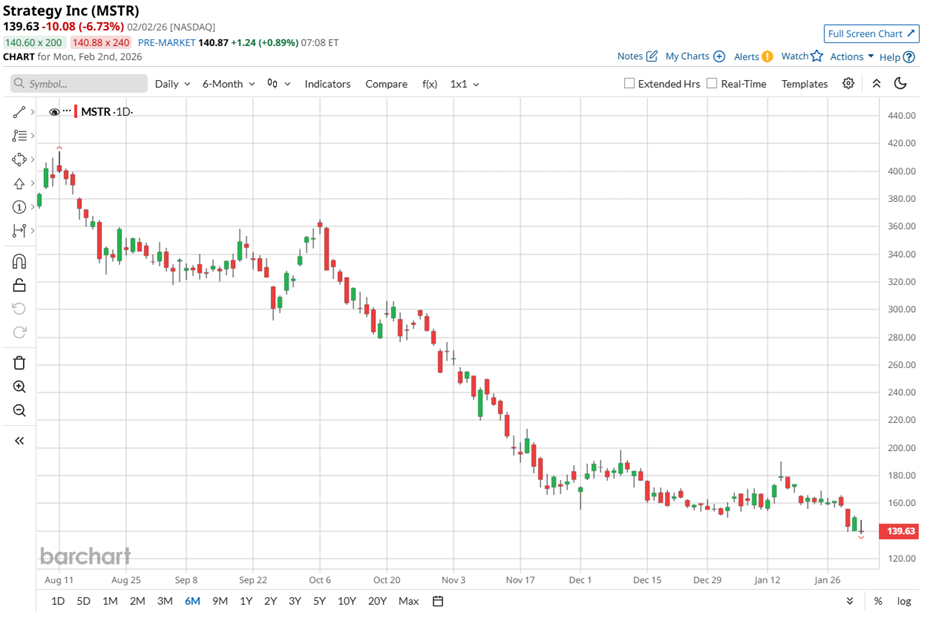This screenshot has width=936, height=621.
Task: Enable the Extended Hrs checkbox
Action: click(629, 84)
